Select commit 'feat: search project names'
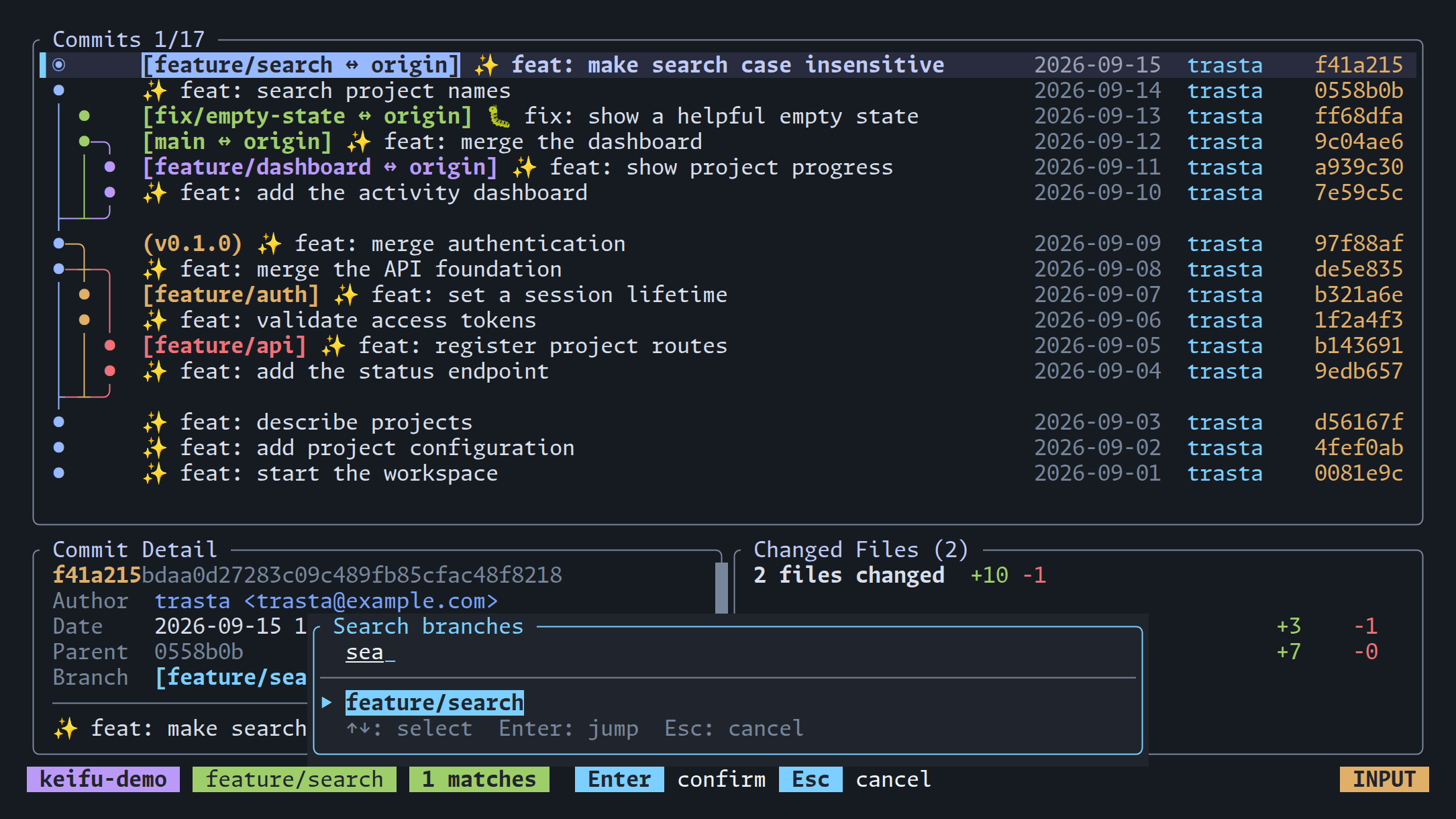The width and height of the screenshot is (1456, 819). (x=728, y=91)
